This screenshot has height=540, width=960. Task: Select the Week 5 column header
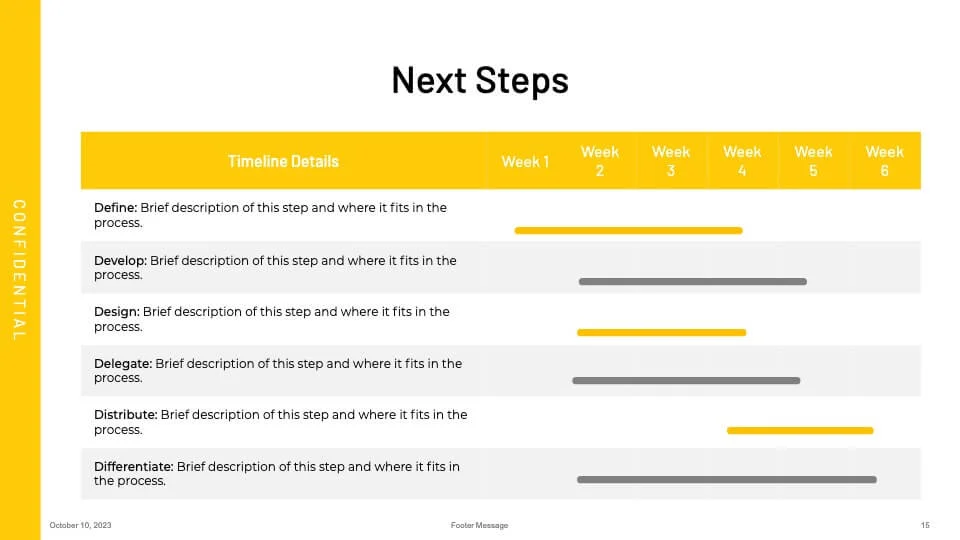point(813,161)
